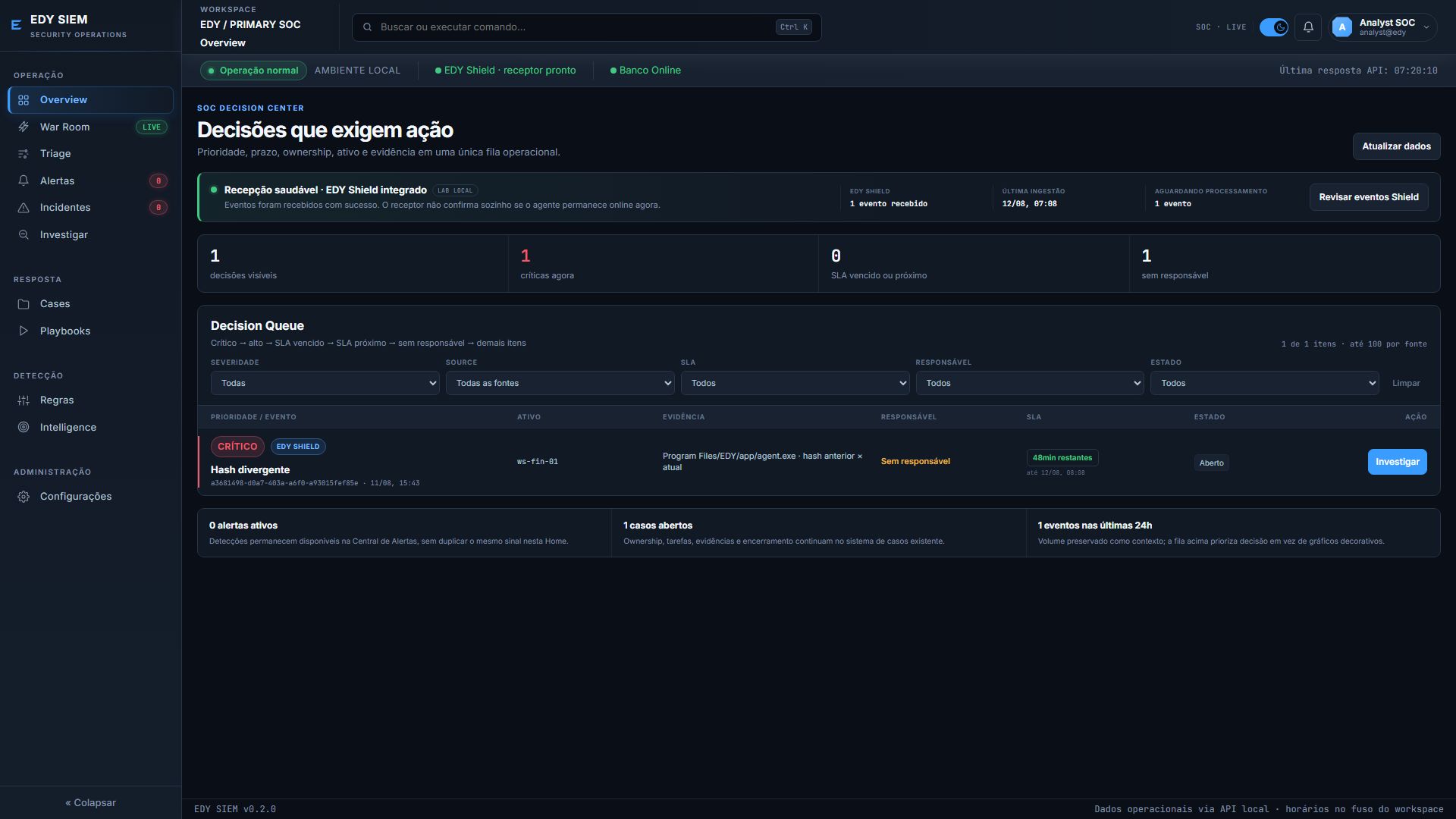The height and width of the screenshot is (819, 1456).
Task: Click the Investigar button for Hash divergente
Action: click(x=1397, y=462)
